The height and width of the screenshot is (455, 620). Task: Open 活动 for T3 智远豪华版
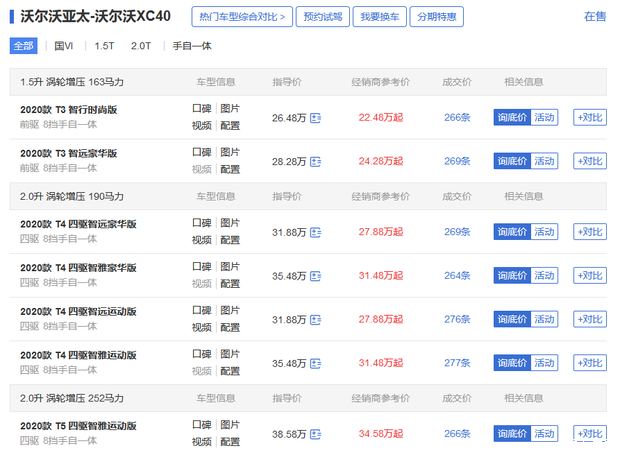click(544, 161)
